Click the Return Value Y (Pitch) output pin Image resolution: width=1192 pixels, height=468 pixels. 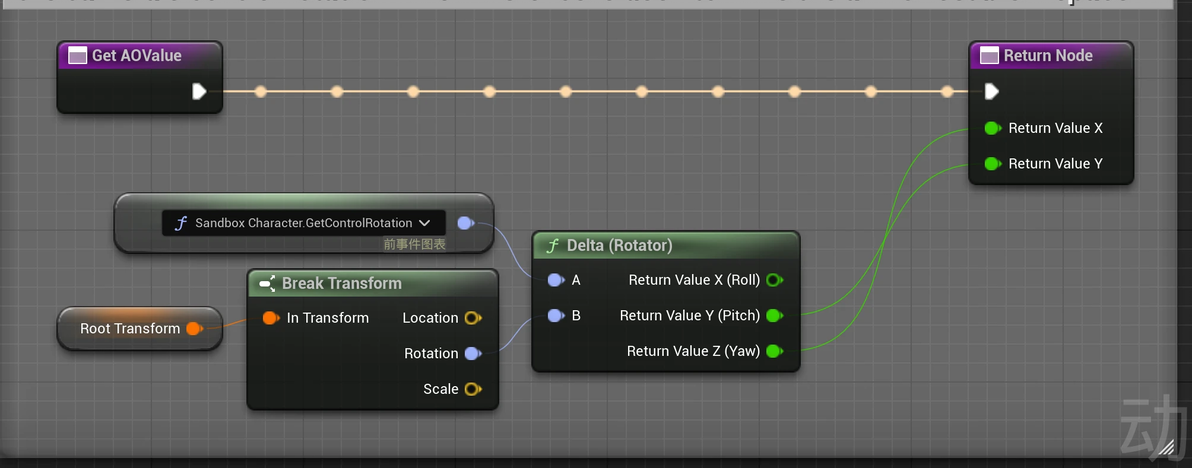tap(774, 316)
